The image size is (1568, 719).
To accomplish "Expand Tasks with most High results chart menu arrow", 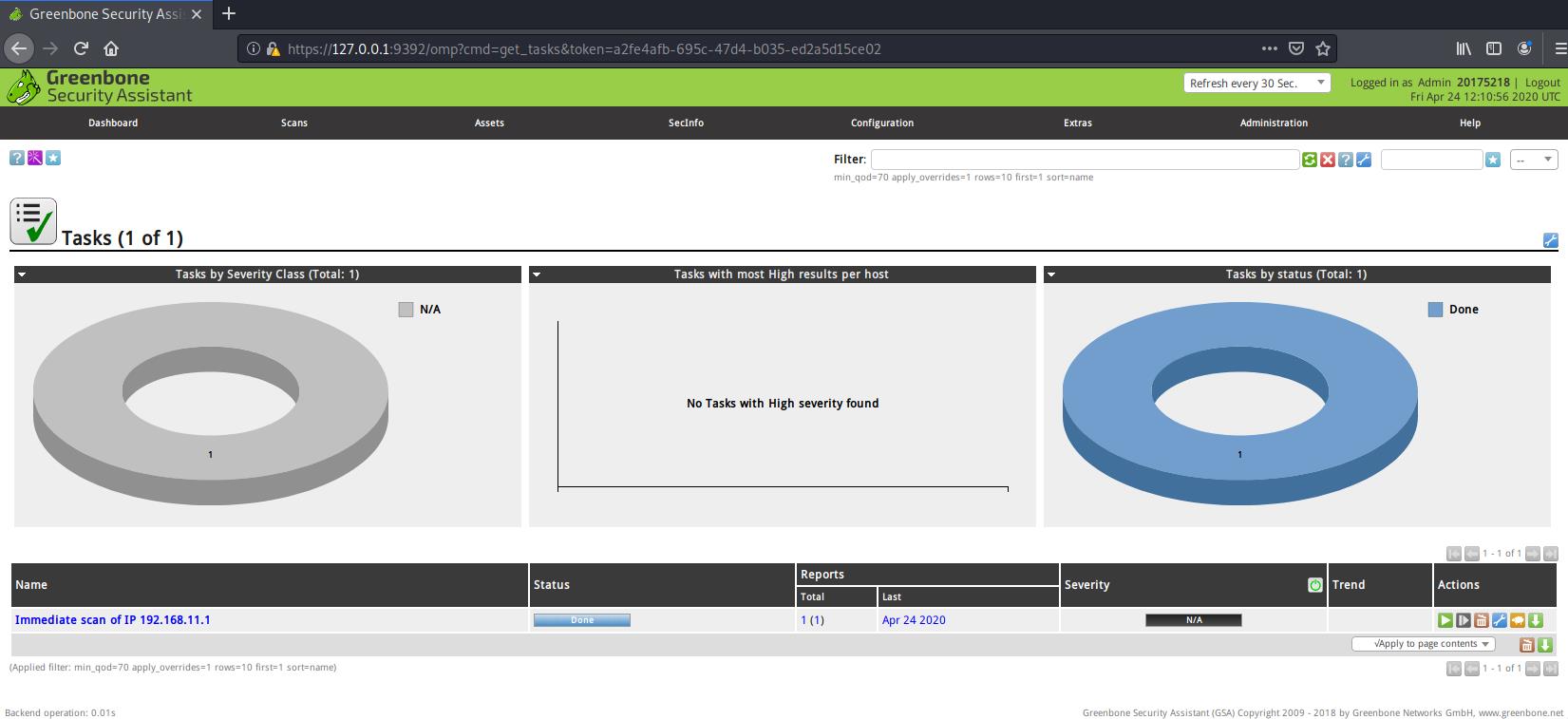I will pyautogui.click(x=537, y=274).
